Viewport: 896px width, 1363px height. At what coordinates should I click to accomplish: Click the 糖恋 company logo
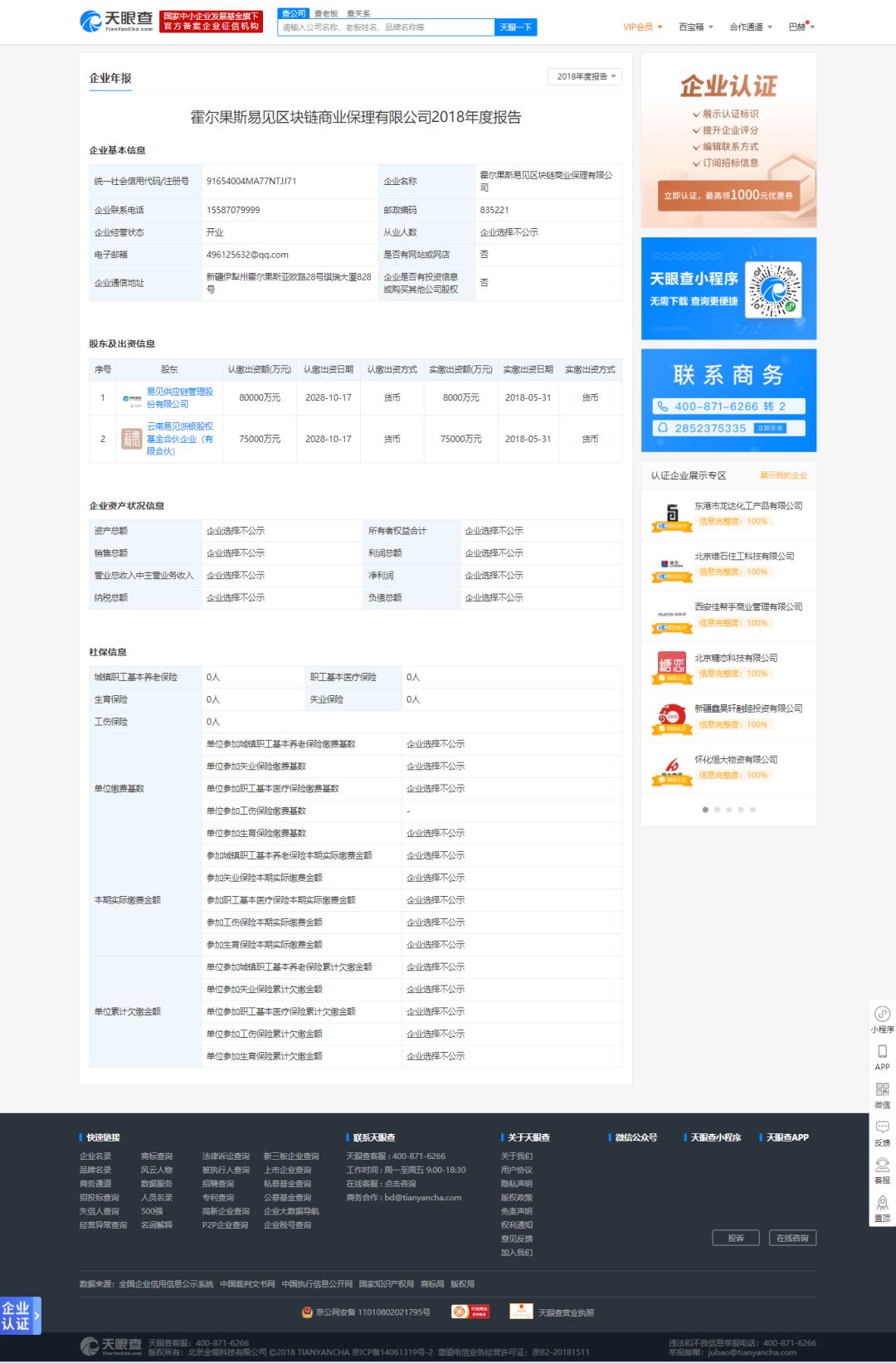pyautogui.click(x=672, y=668)
